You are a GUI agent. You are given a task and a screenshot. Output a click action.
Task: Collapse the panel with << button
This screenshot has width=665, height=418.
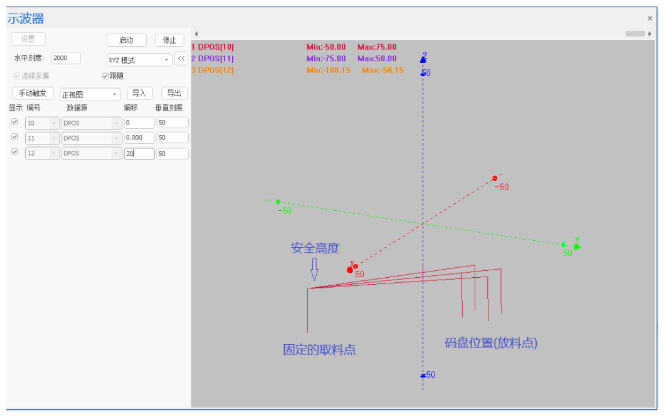pos(181,59)
